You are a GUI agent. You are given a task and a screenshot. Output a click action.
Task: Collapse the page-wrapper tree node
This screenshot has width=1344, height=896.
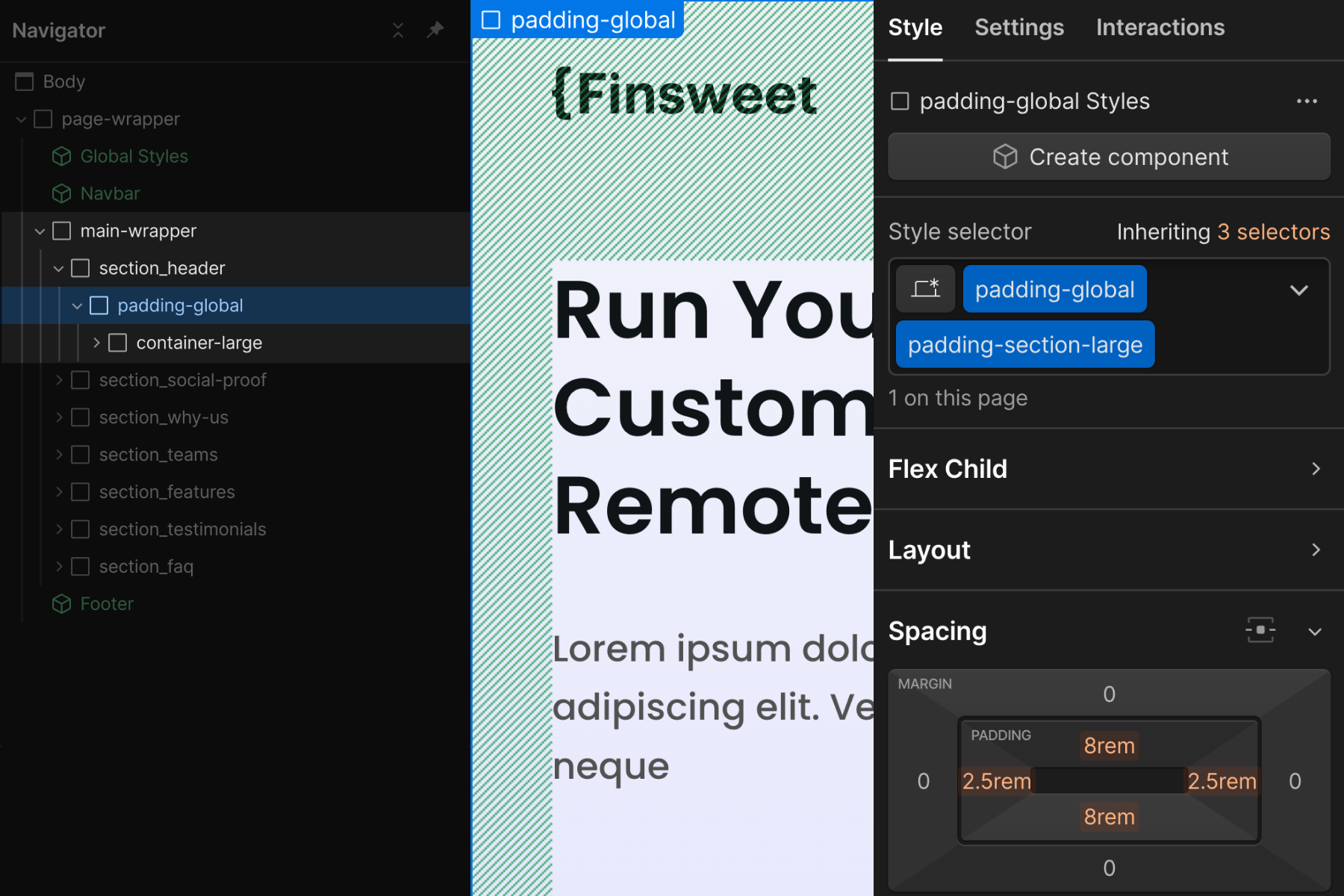[22, 119]
